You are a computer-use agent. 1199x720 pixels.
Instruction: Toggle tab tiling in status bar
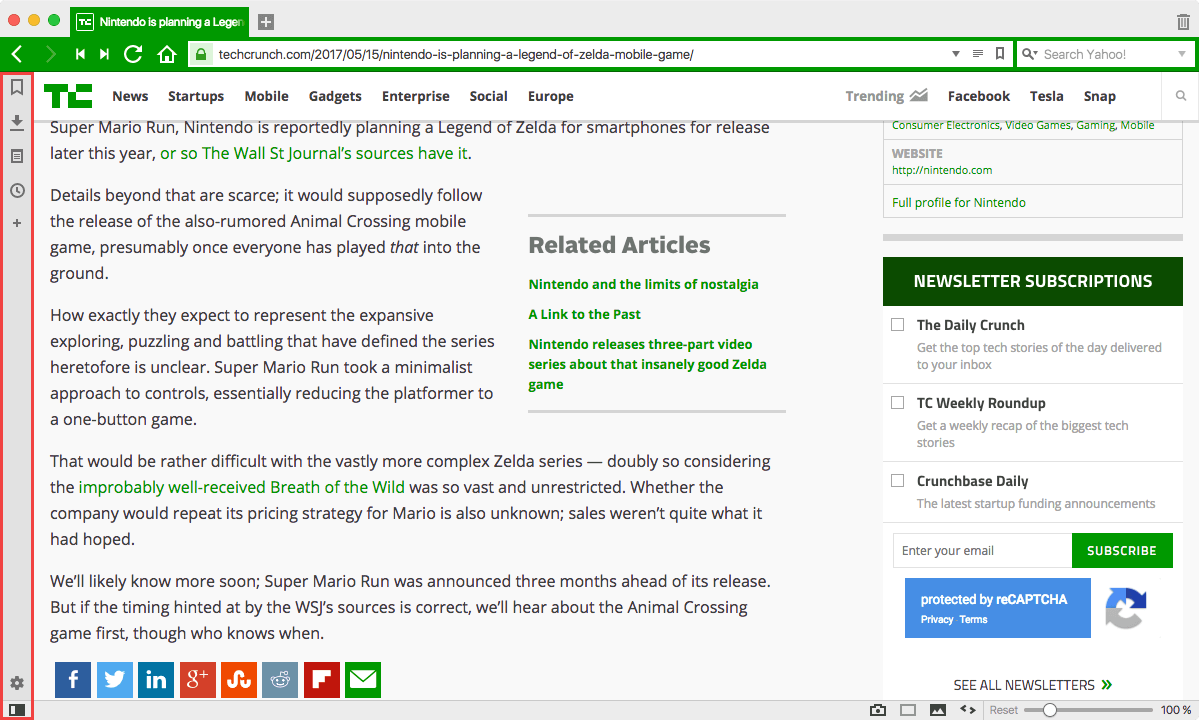pyautogui.click(x=908, y=710)
